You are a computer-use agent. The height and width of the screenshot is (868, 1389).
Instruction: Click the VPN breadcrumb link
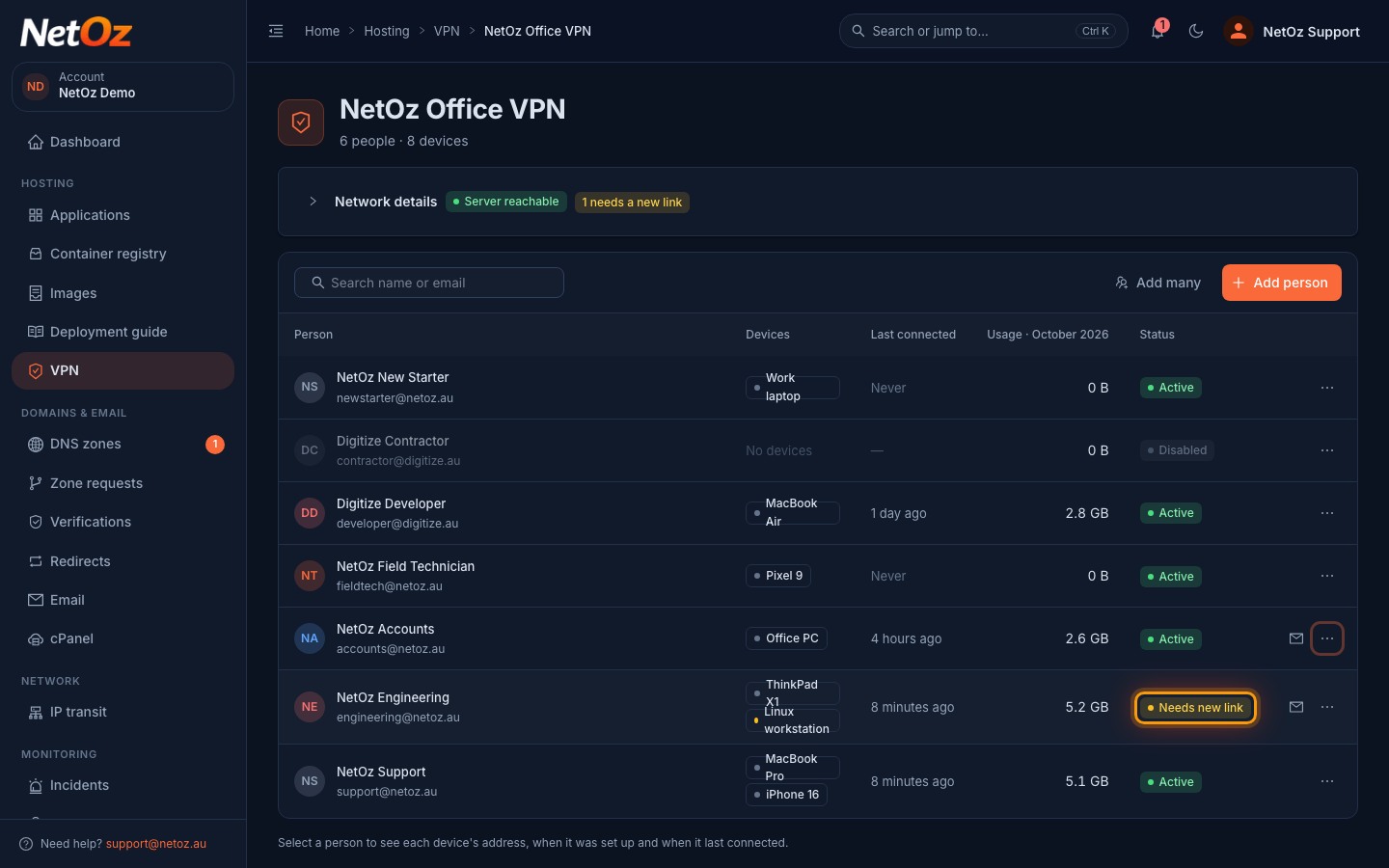447,31
